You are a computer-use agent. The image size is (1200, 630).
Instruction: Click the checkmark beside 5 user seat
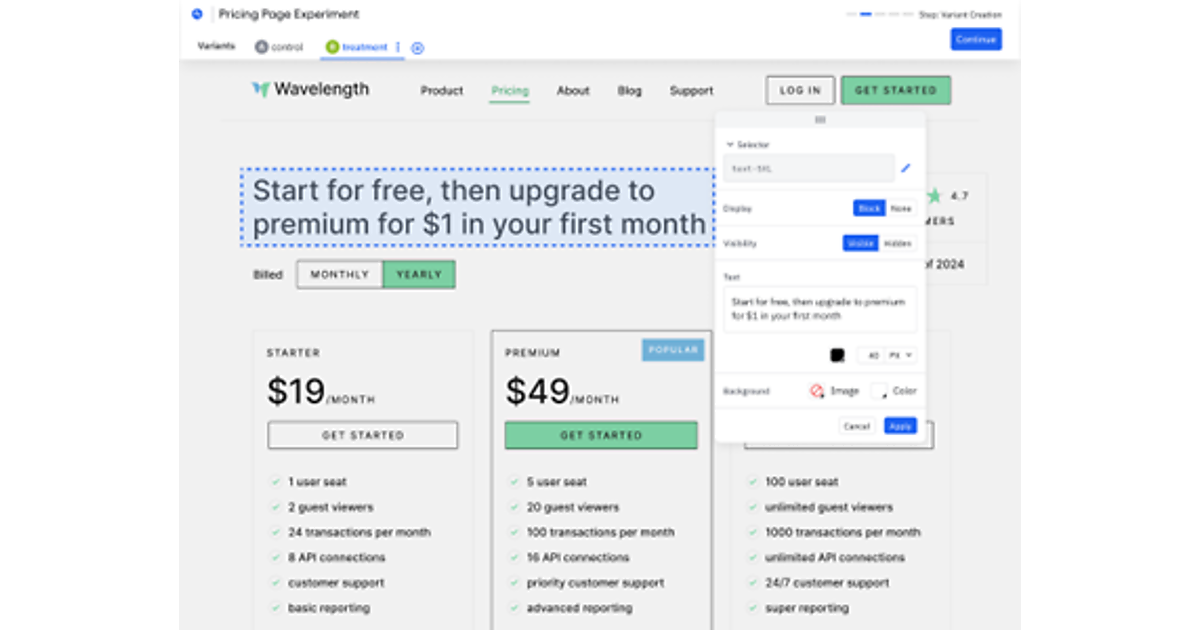513,482
